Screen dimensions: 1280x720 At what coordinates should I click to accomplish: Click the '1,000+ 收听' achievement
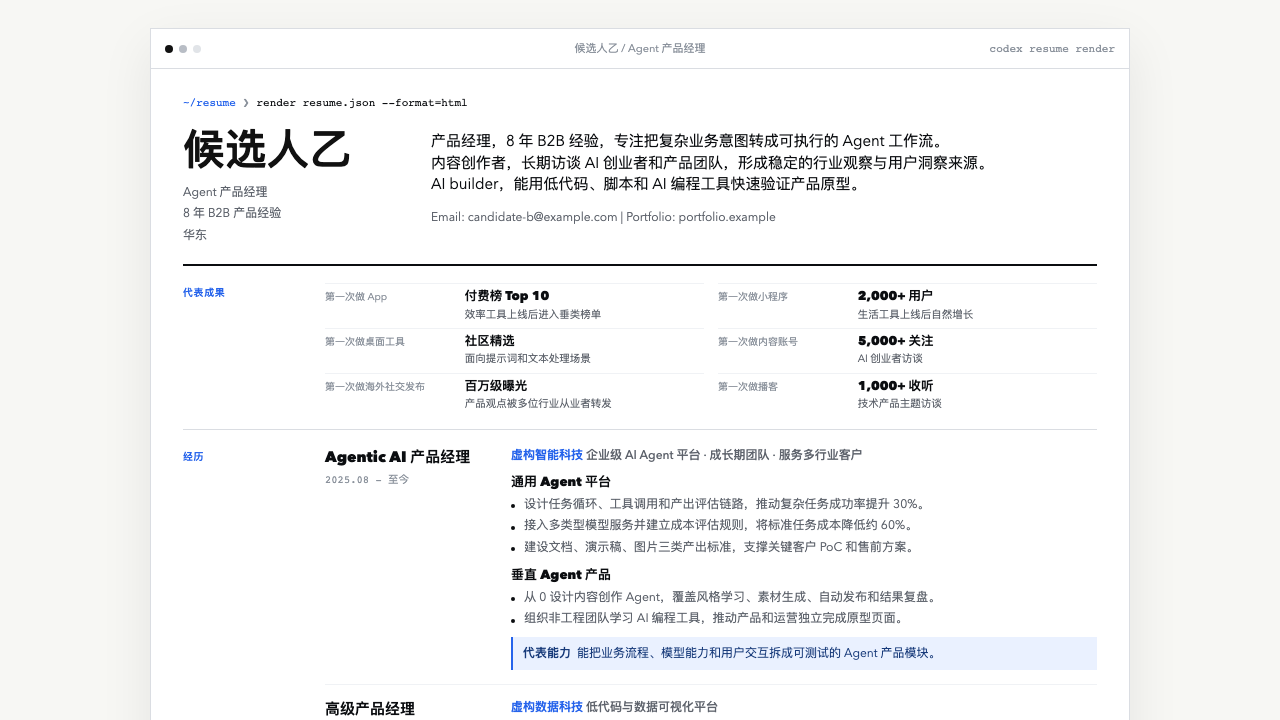pyautogui.click(x=895, y=386)
